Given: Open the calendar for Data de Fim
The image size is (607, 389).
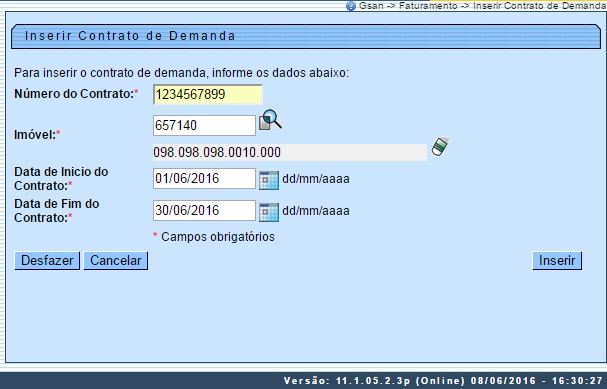Looking at the screenshot, I should point(269,212).
